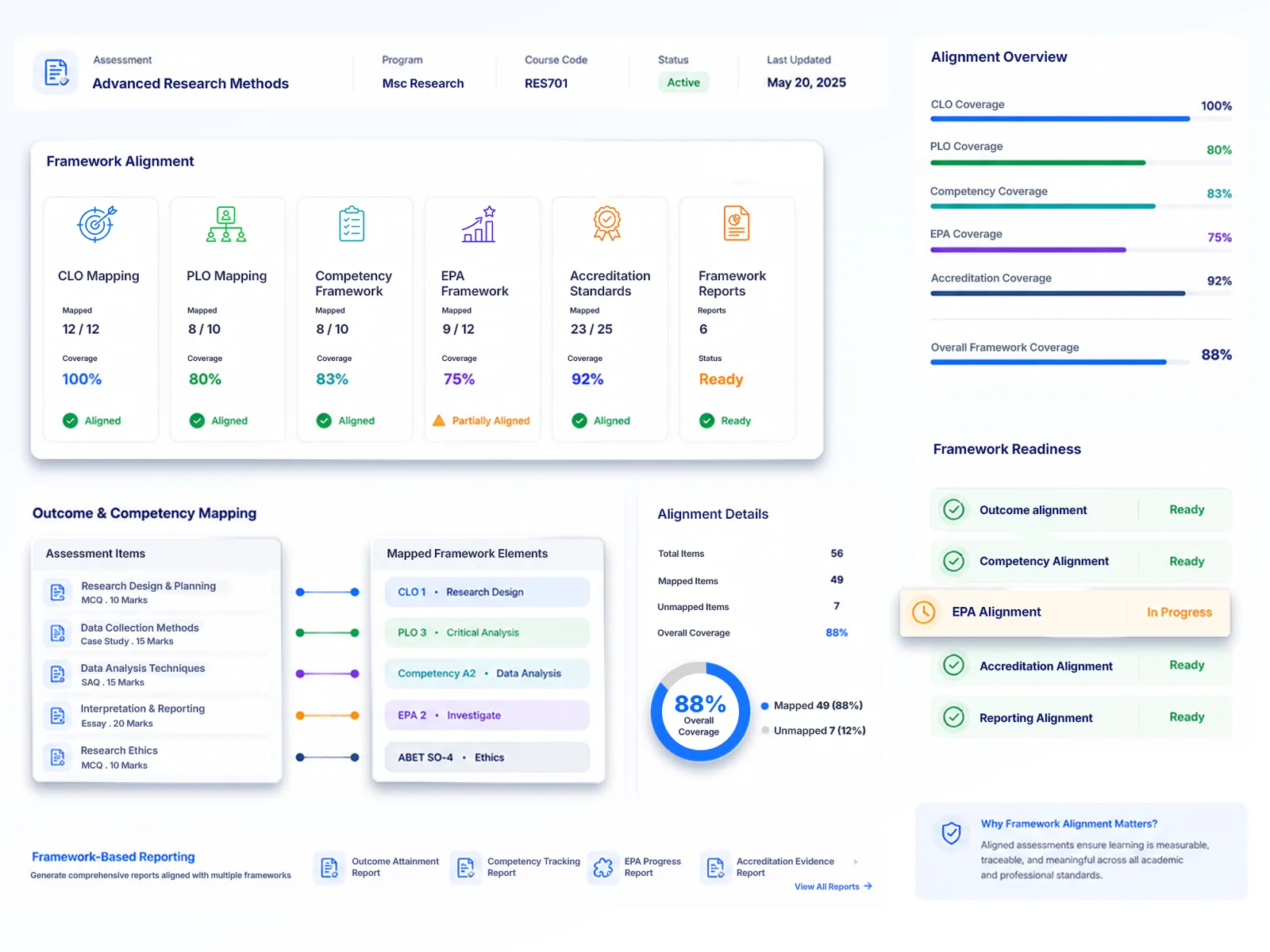The width and height of the screenshot is (1270, 952).
Task: Open the Accreditation Evidence Report icon
Action: click(715, 868)
